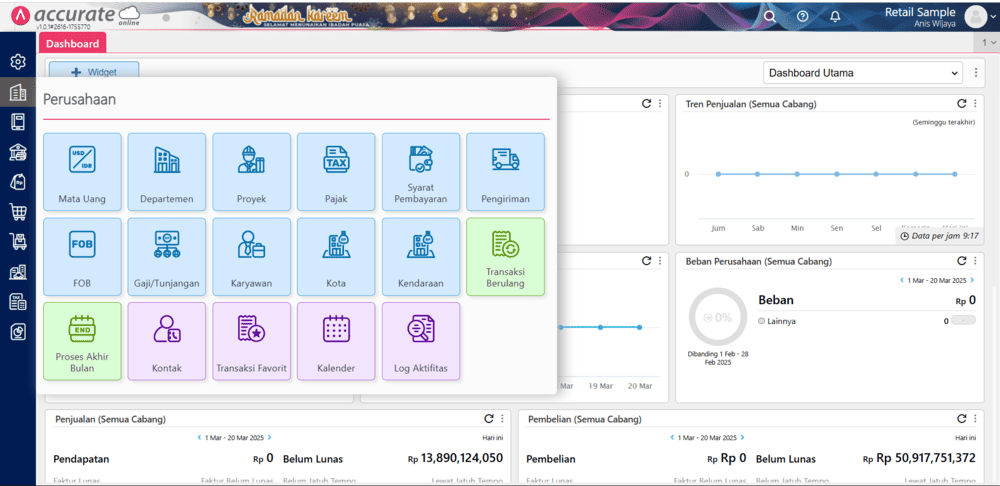Click the Data per jam 9:17 label
1000x486 pixels.
[939, 236]
